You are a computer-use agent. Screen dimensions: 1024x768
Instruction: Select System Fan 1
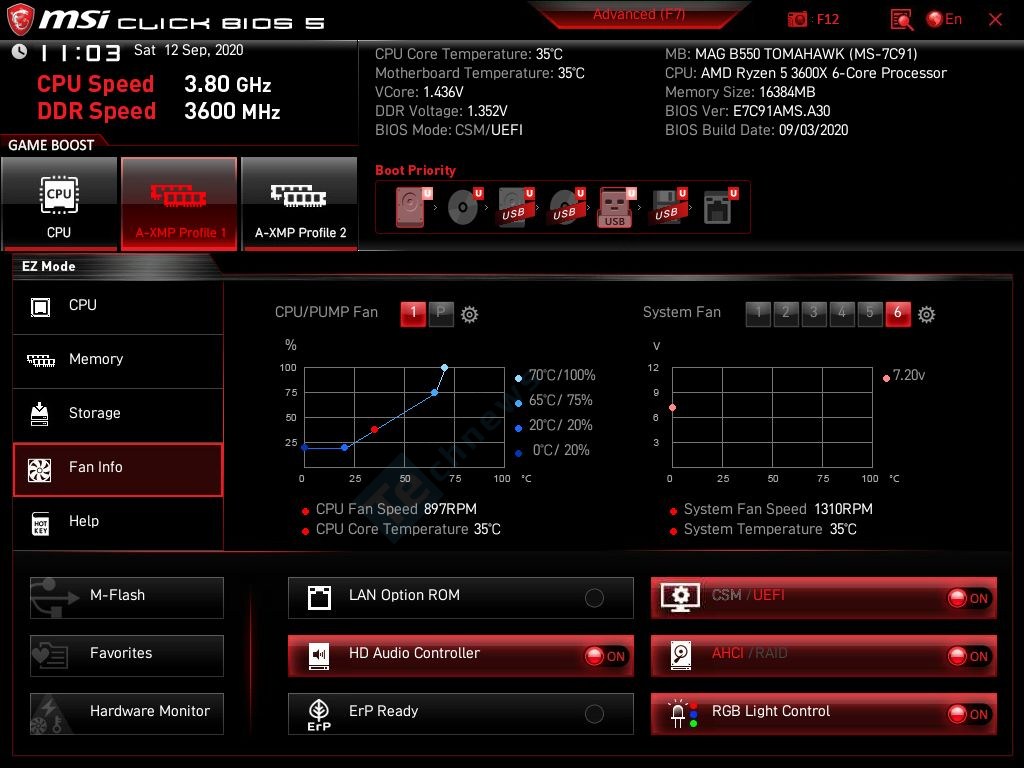click(758, 313)
